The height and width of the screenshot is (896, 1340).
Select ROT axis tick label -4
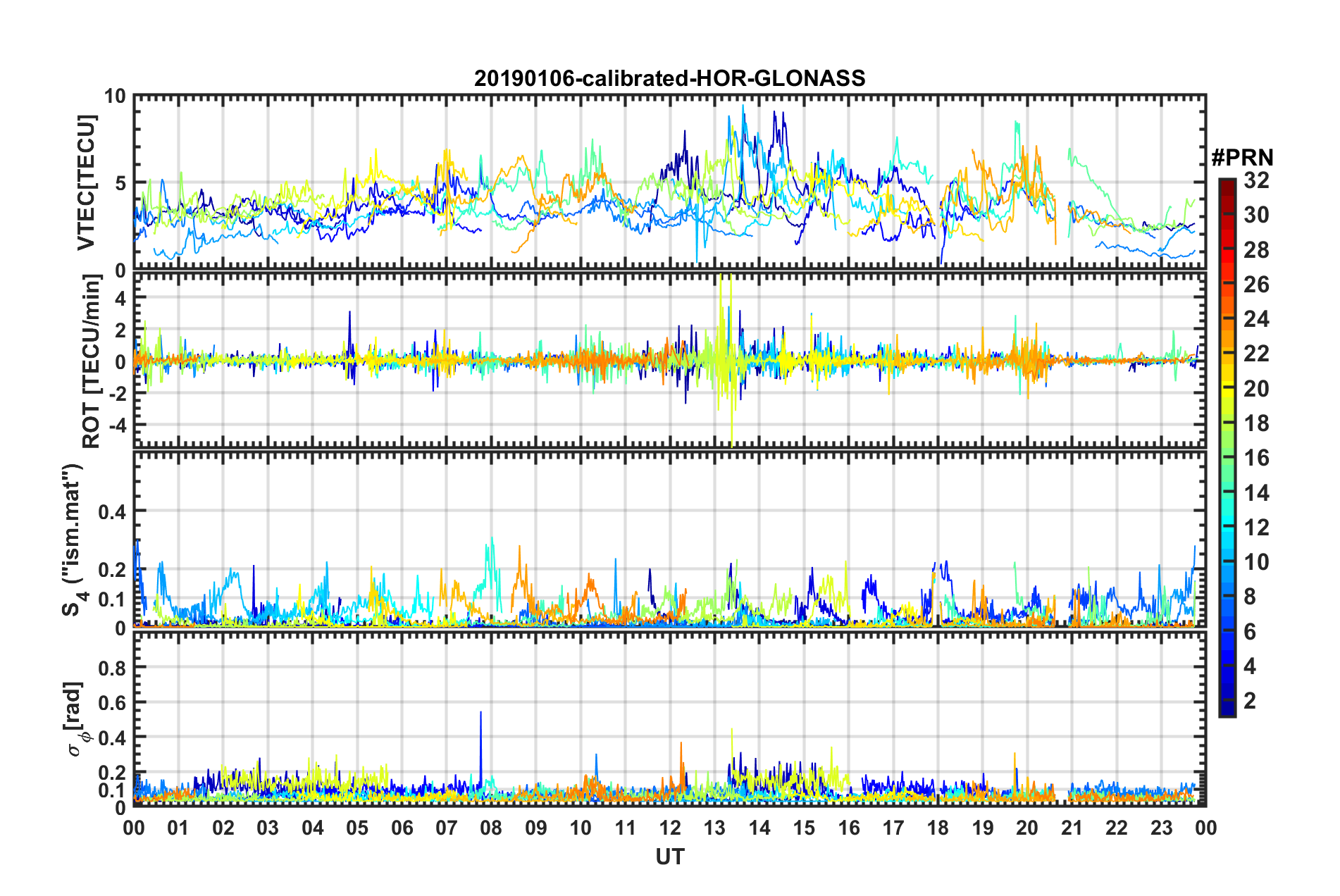click(x=118, y=425)
